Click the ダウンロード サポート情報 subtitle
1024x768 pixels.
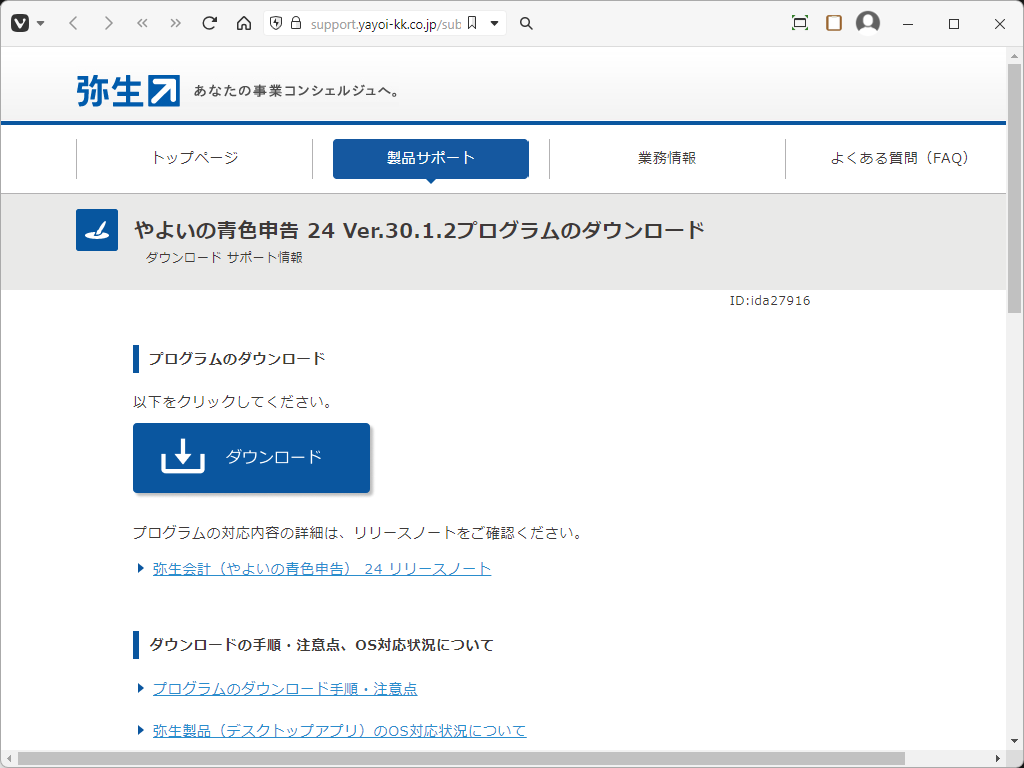tap(224, 258)
